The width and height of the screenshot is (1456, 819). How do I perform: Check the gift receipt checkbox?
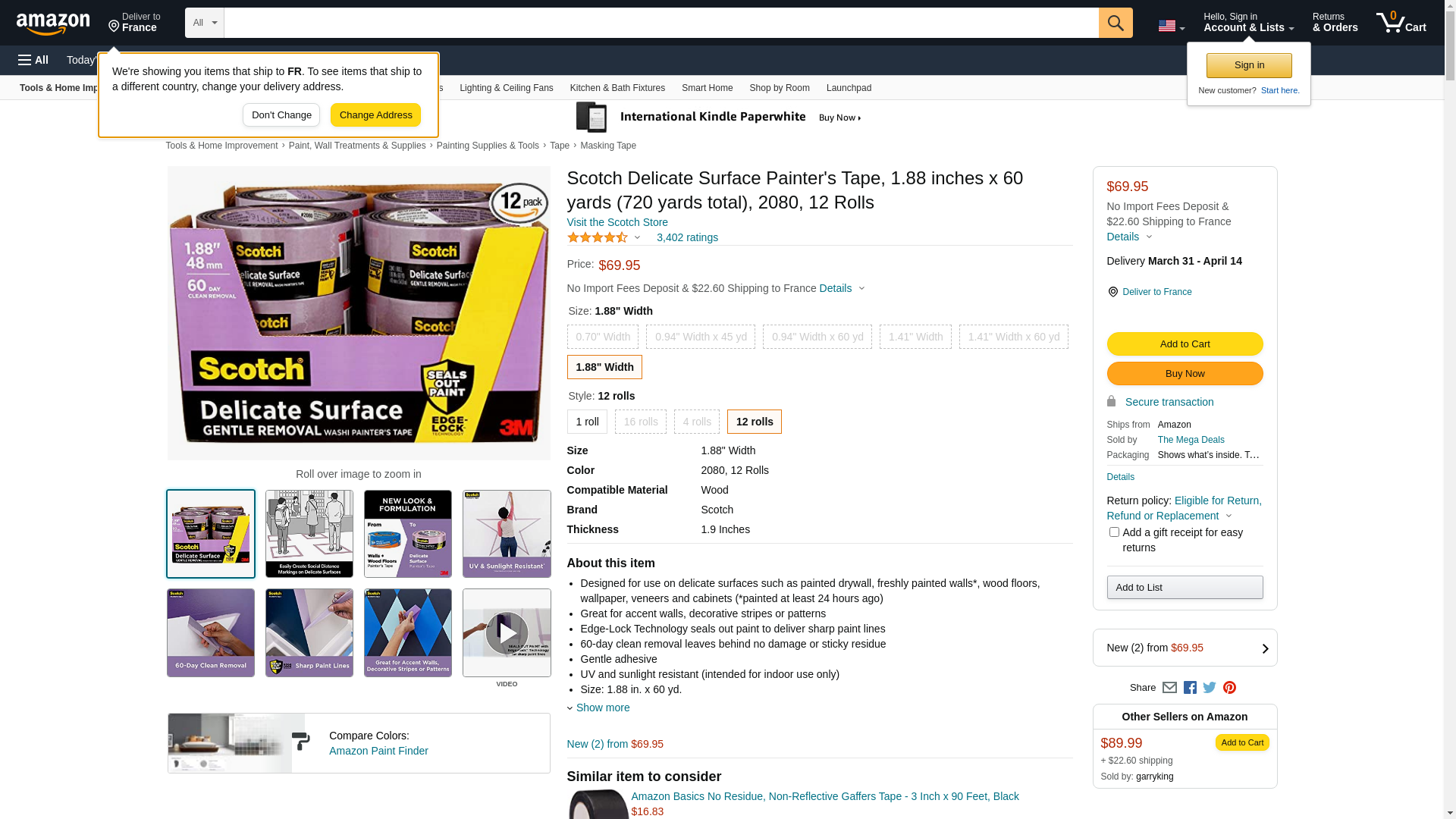click(1114, 532)
